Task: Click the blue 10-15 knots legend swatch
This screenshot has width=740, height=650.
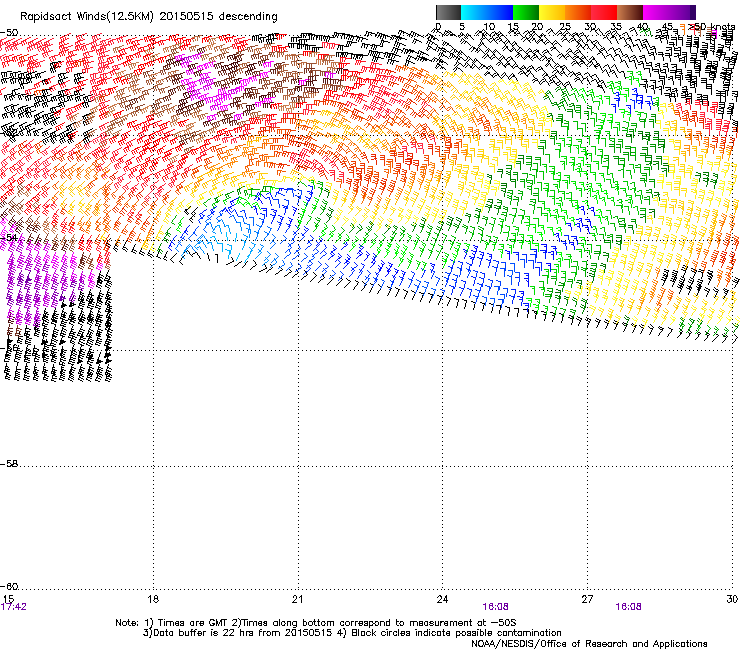Action: click(x=500, y=12)
